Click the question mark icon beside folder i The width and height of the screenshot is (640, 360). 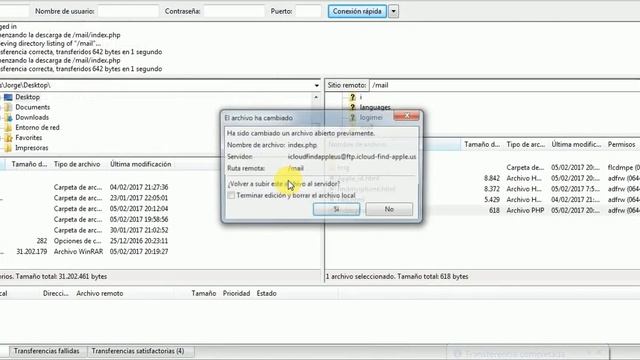click(353, 97)
